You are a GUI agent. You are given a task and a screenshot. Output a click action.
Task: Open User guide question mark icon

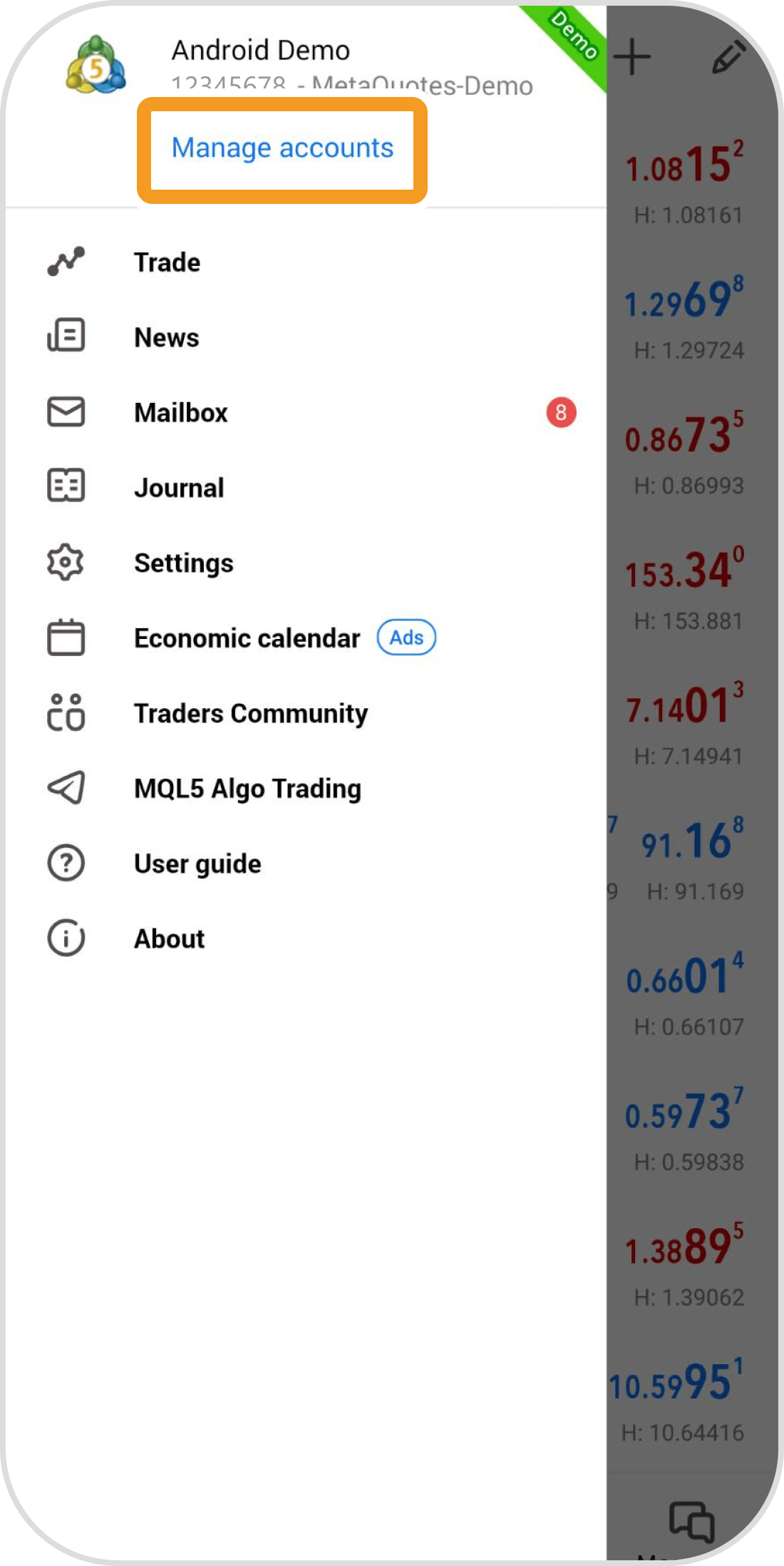click(x=66, y=864)
